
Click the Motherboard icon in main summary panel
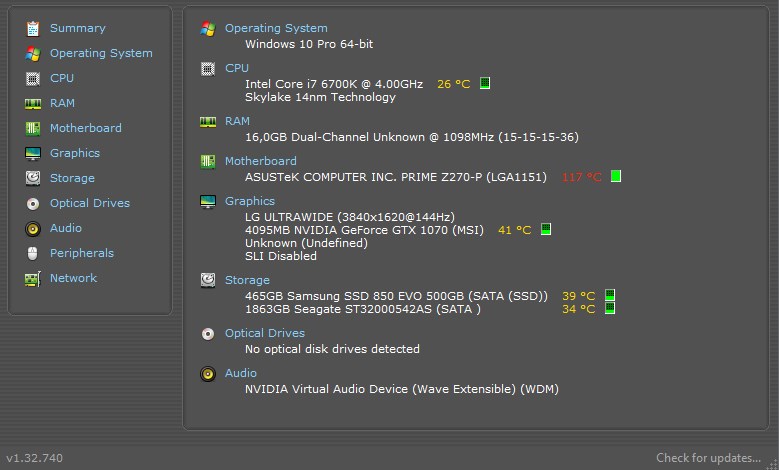(208, 161)
